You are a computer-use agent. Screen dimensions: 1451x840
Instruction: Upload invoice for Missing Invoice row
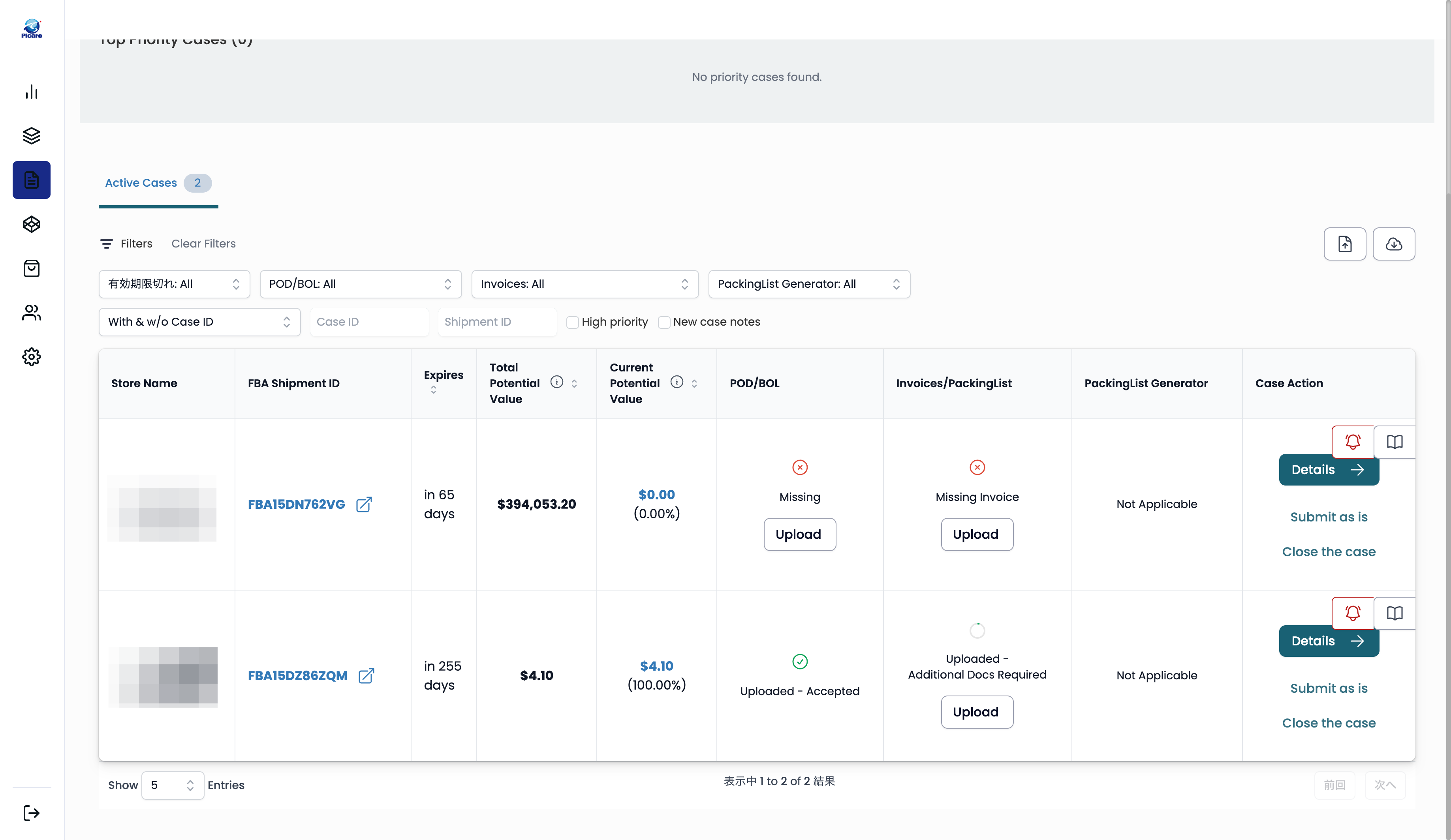pyautogui.click(x=977, y=534)
